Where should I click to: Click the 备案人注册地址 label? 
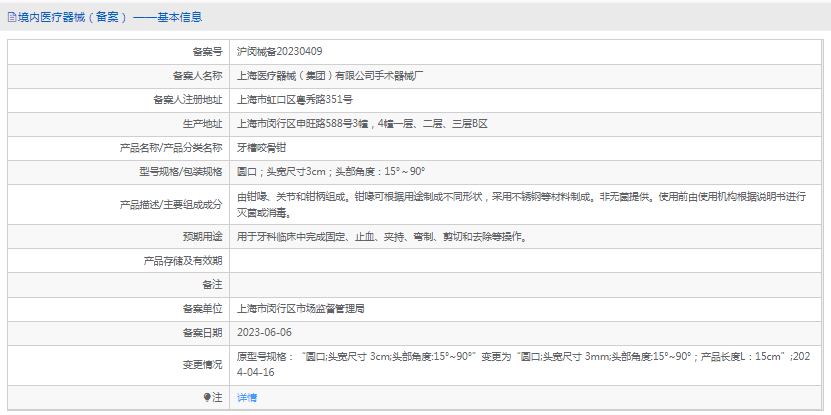pos(188,100)
